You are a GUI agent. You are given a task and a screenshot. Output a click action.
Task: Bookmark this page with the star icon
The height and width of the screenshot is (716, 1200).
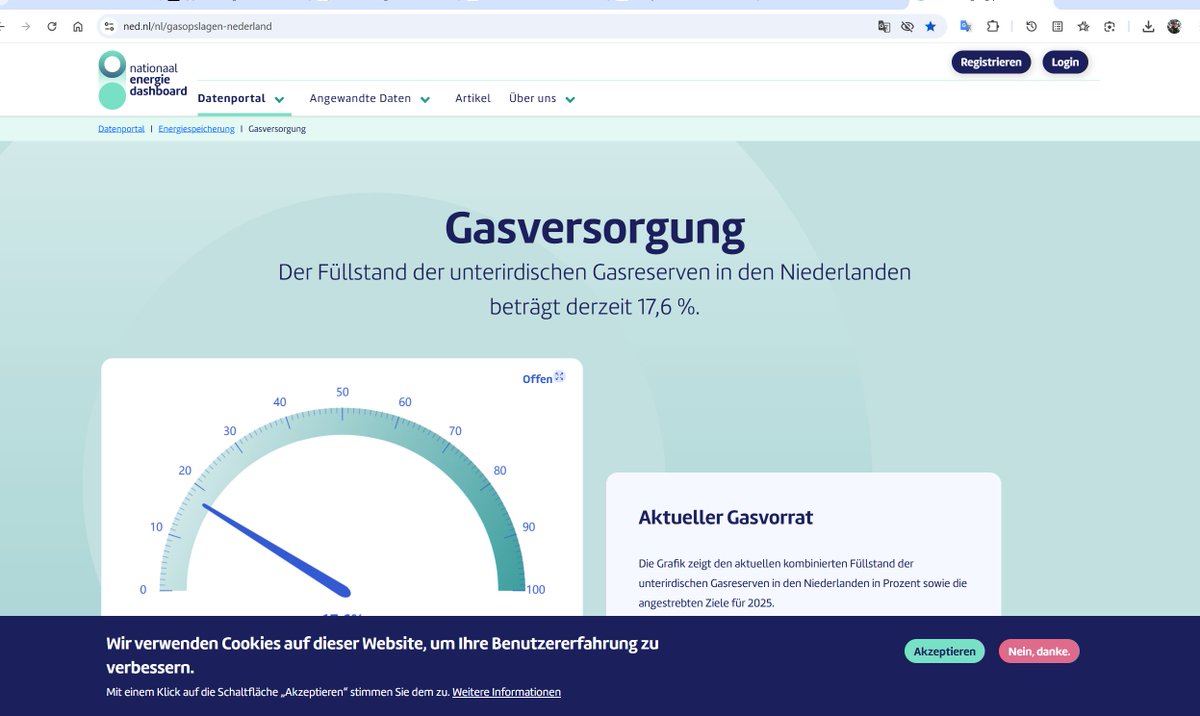(930, 26)
